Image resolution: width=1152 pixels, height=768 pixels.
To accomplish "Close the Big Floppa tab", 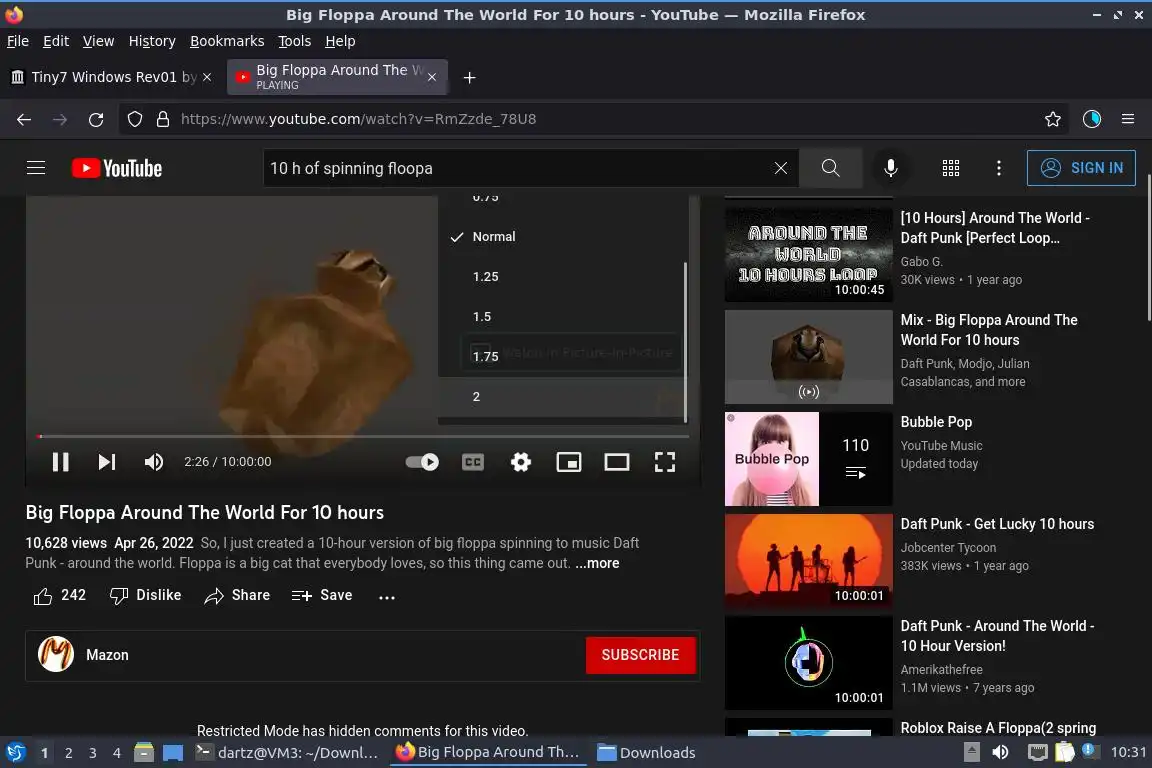I will coord(432,77).
